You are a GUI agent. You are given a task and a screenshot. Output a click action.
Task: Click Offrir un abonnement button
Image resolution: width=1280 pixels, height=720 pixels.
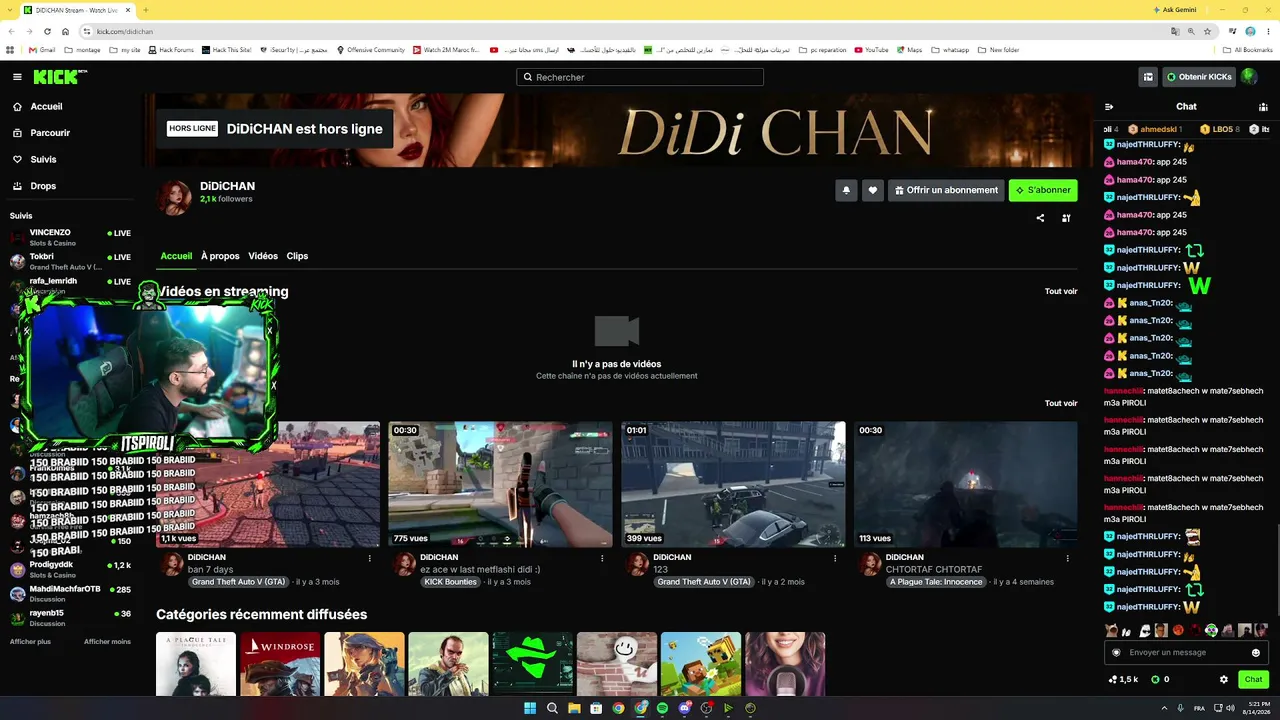click(x=946, y=190)
